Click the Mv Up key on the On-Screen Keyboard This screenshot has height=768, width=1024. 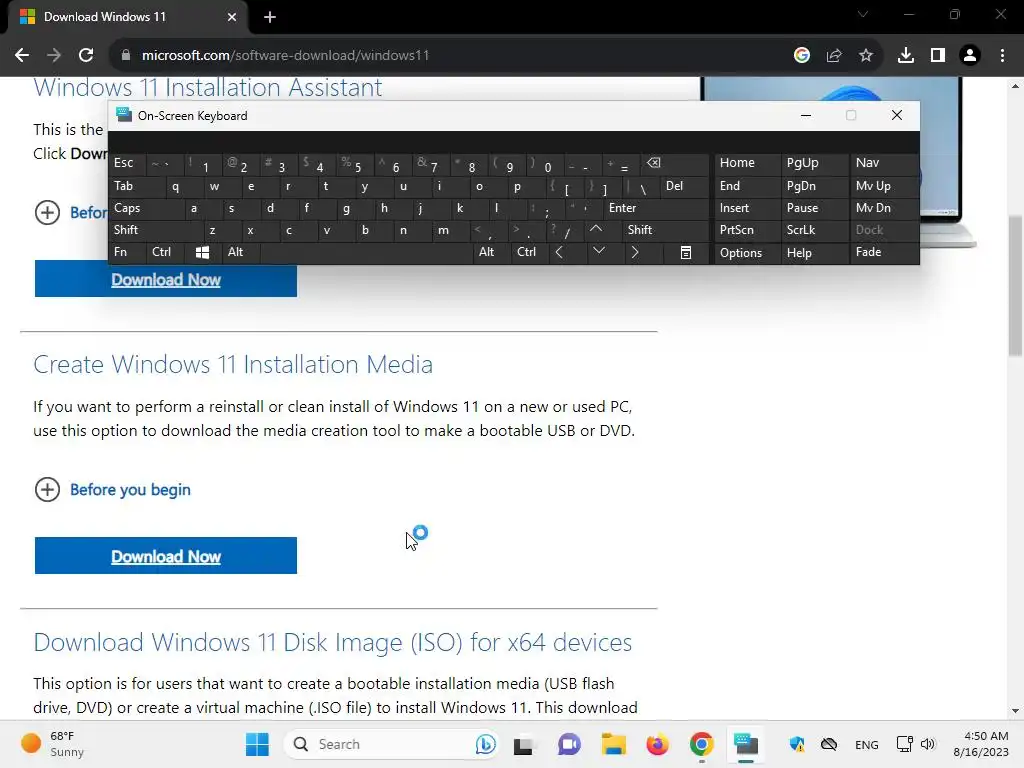coord(884,186)
